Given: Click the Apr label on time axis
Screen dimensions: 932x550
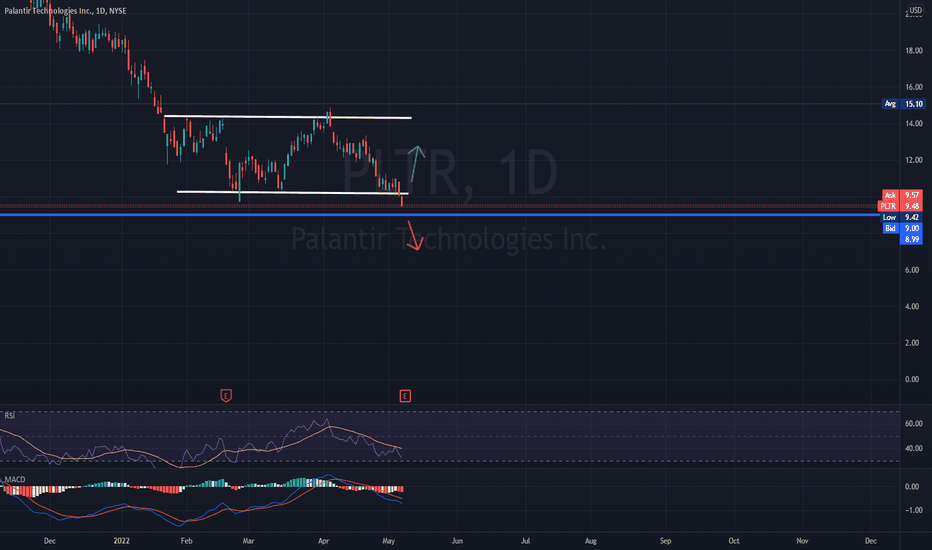Looking at the screenshot, I should pos(323,541).
